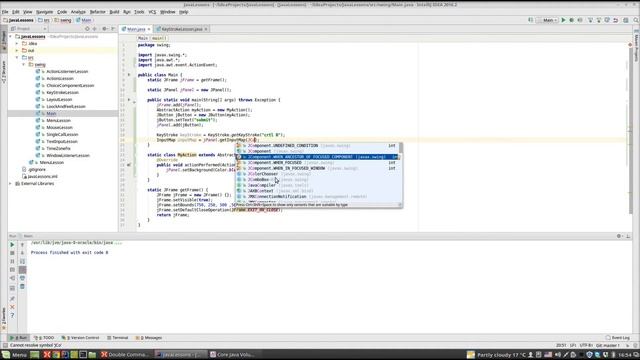Screen dimensions: 640x360
Task: Click the Up stack trace arrow in Run panel
Action: 22,244
